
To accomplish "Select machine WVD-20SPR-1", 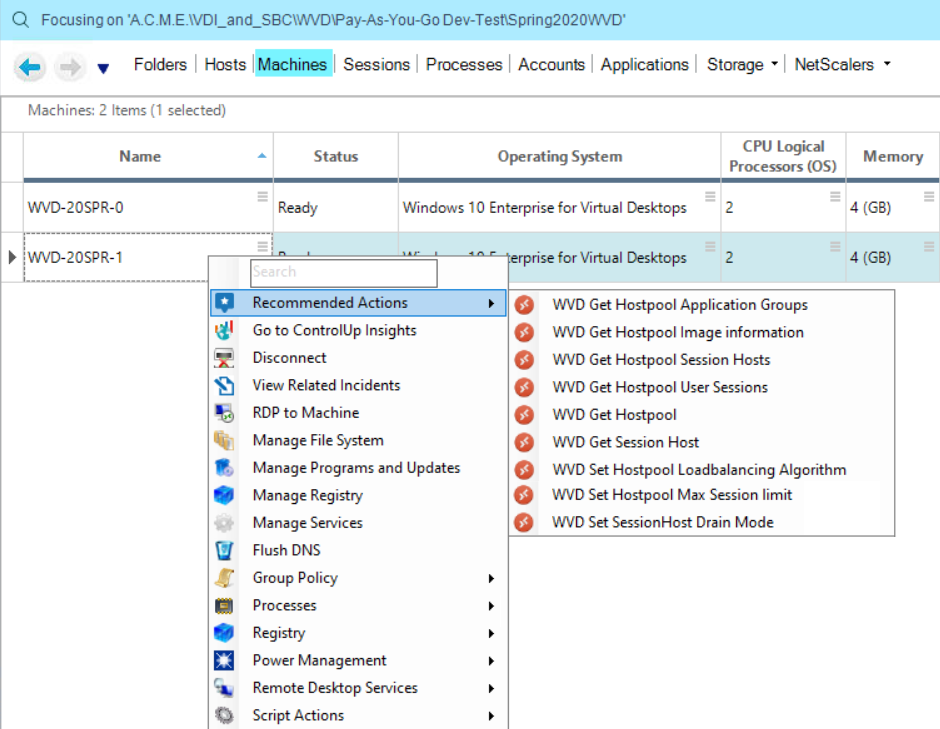I will 76,258.
